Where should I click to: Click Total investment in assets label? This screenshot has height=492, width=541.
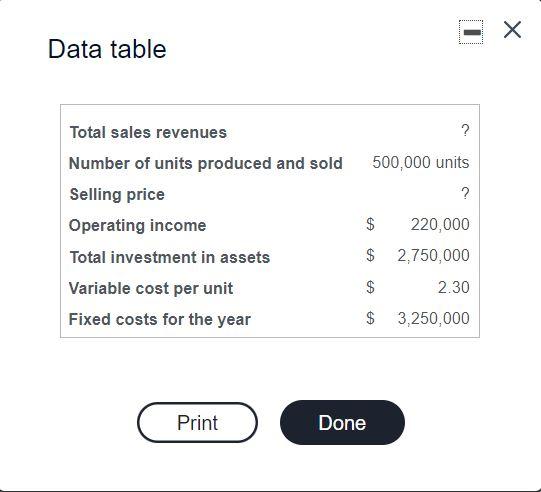point(170,257)
